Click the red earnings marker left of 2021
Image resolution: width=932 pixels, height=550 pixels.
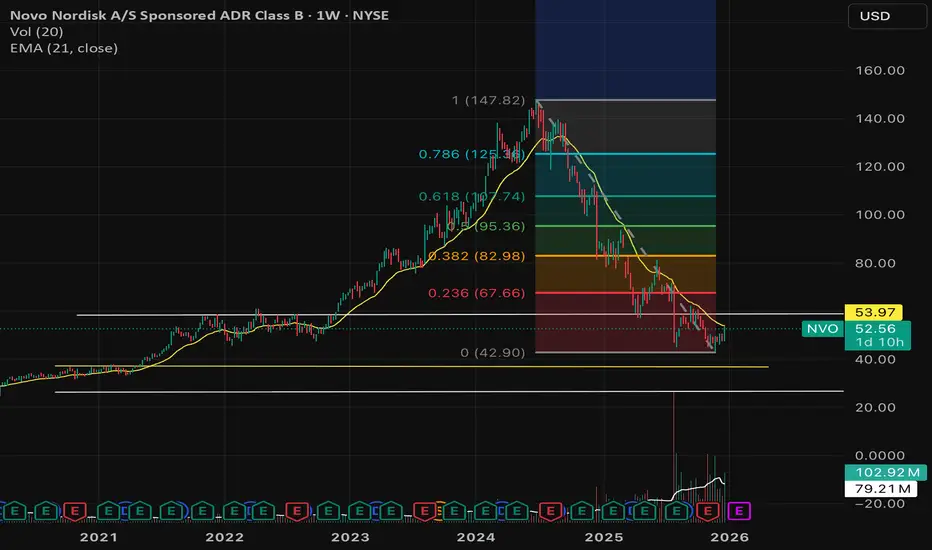tap(75, 511)
